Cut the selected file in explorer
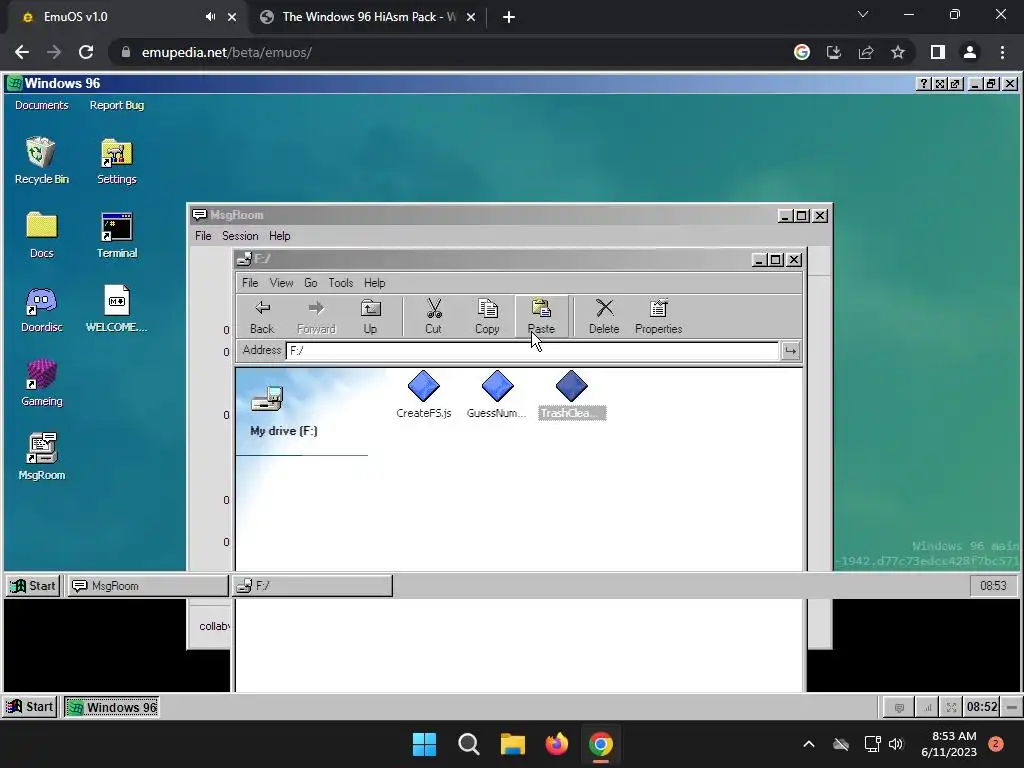 [434, 317]
